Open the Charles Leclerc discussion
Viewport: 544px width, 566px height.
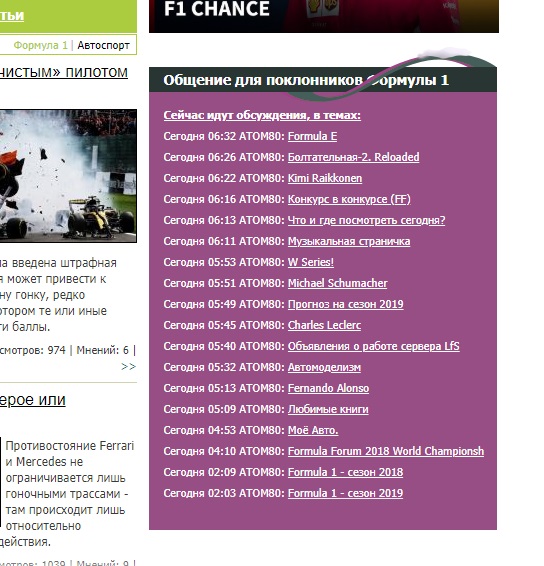point(324,325)
